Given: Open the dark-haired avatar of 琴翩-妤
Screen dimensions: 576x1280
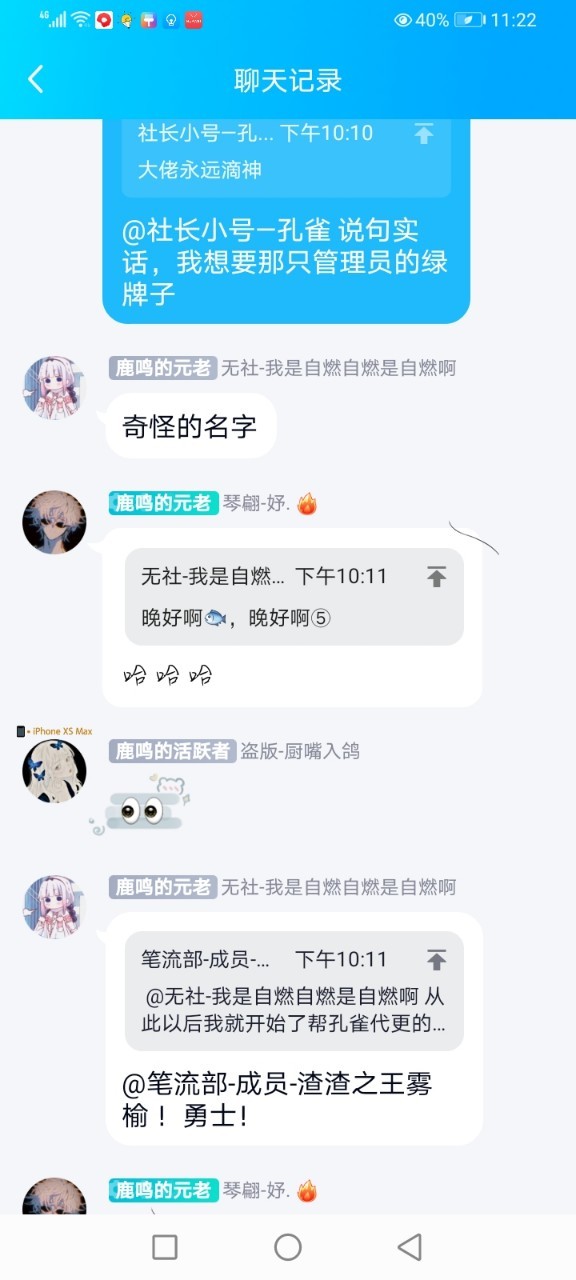Looking at the screenshot, I should [x=54, y=522].
